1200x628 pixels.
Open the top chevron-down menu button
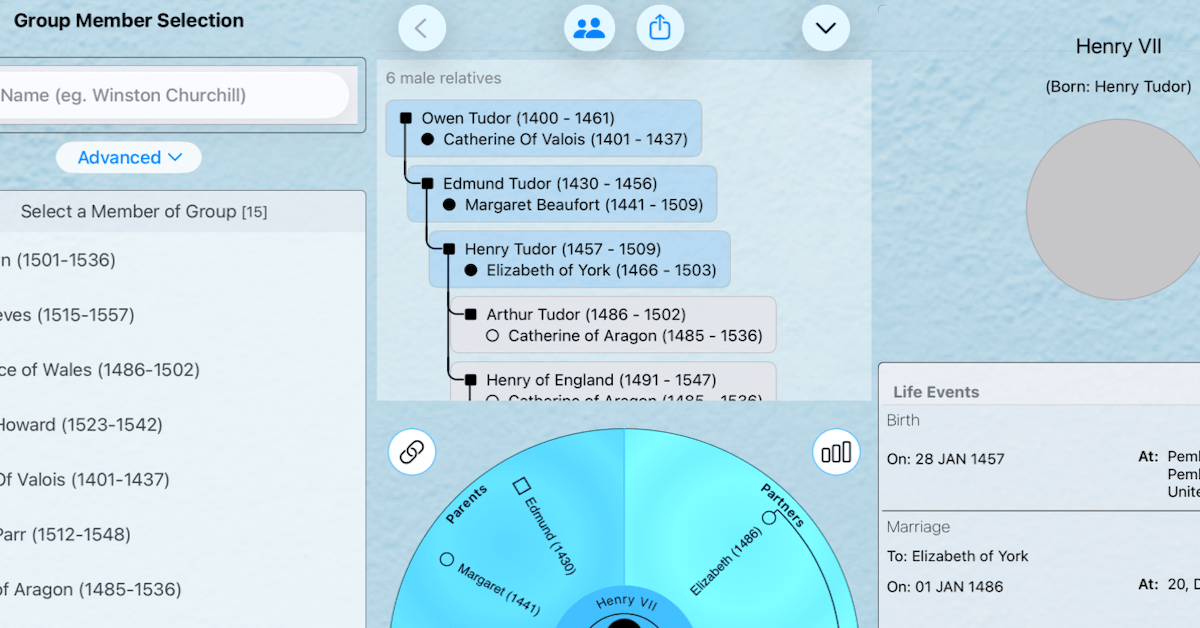pyautogui.click(x=825, y=28)
